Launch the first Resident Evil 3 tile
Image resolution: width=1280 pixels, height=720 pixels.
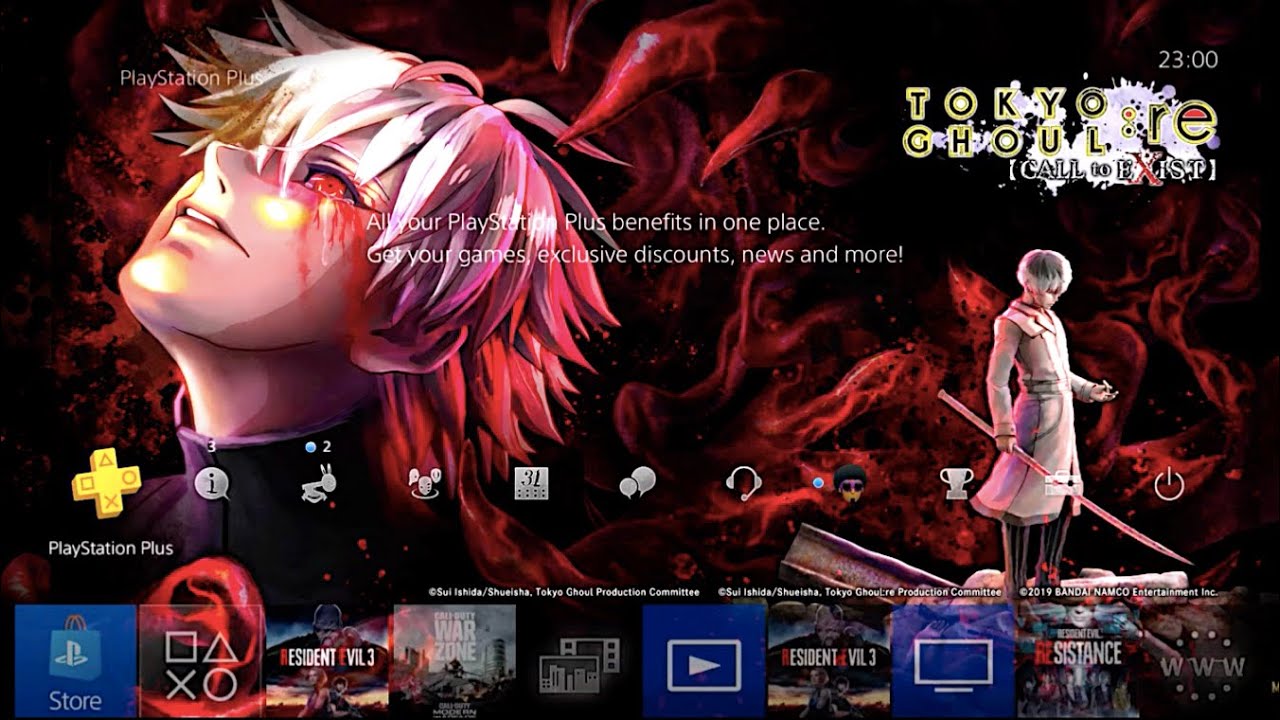click(x=327, y=662)
